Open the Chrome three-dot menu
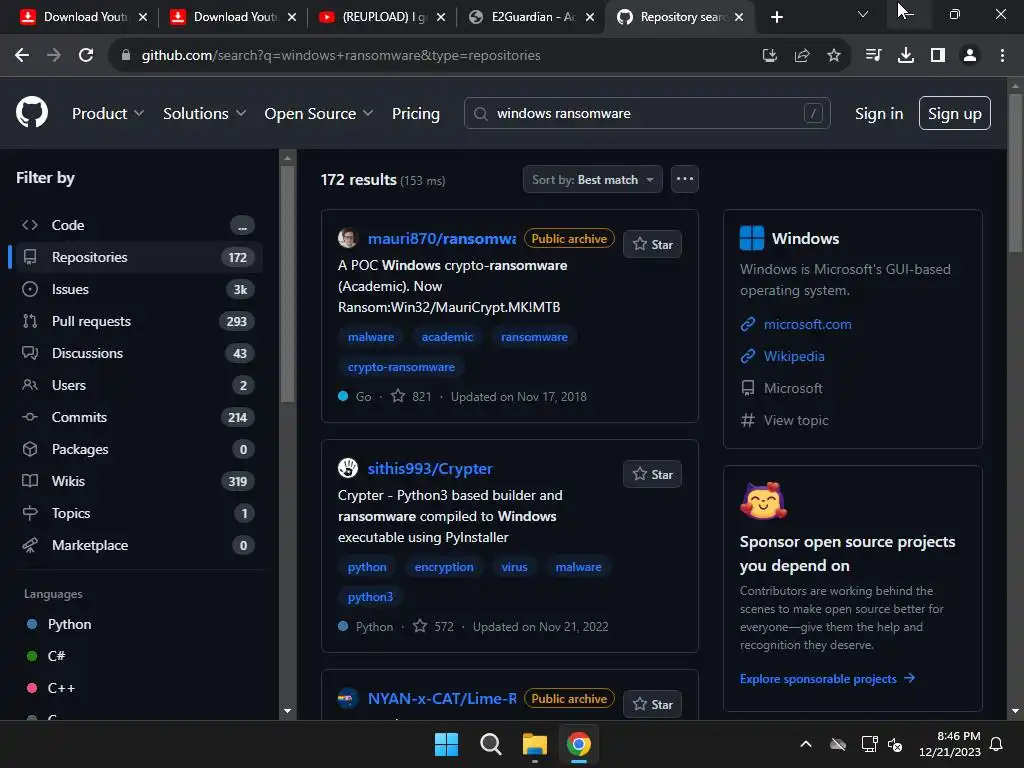This screenshot has height=768, width=1024. (1002, 56)
